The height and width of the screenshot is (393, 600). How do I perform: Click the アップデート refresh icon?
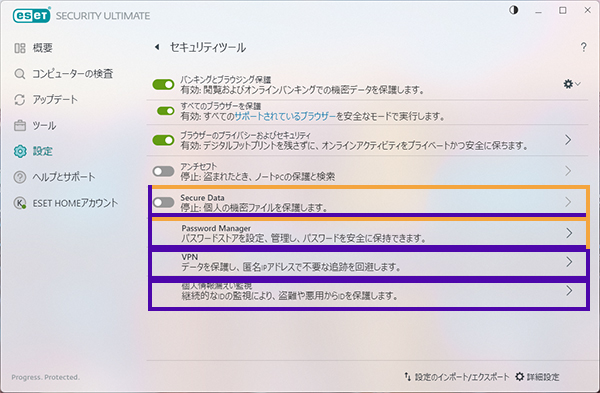(20, 99)
